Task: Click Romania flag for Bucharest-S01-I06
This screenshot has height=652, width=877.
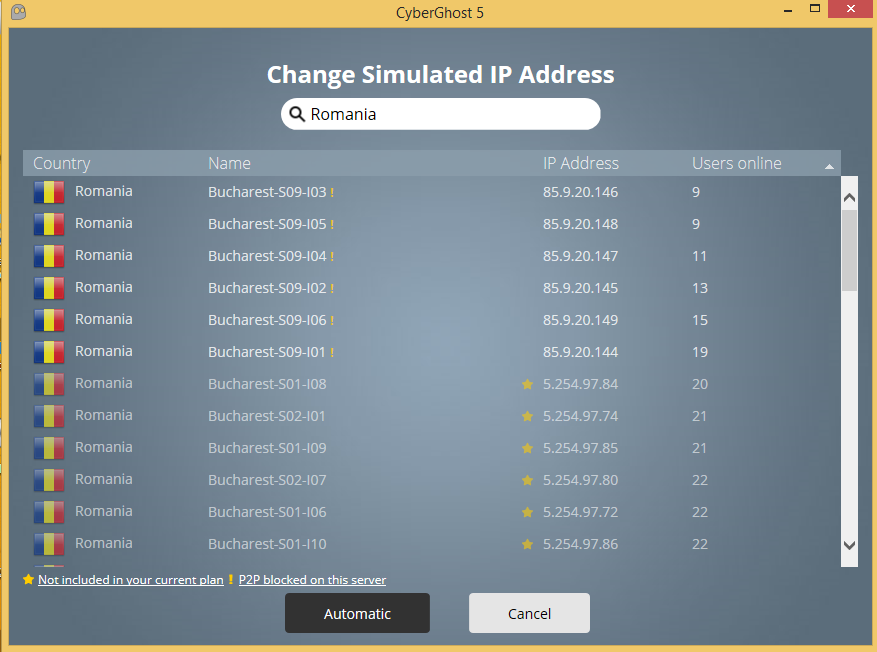Action: pyautogui.click(x=49, y=512)
